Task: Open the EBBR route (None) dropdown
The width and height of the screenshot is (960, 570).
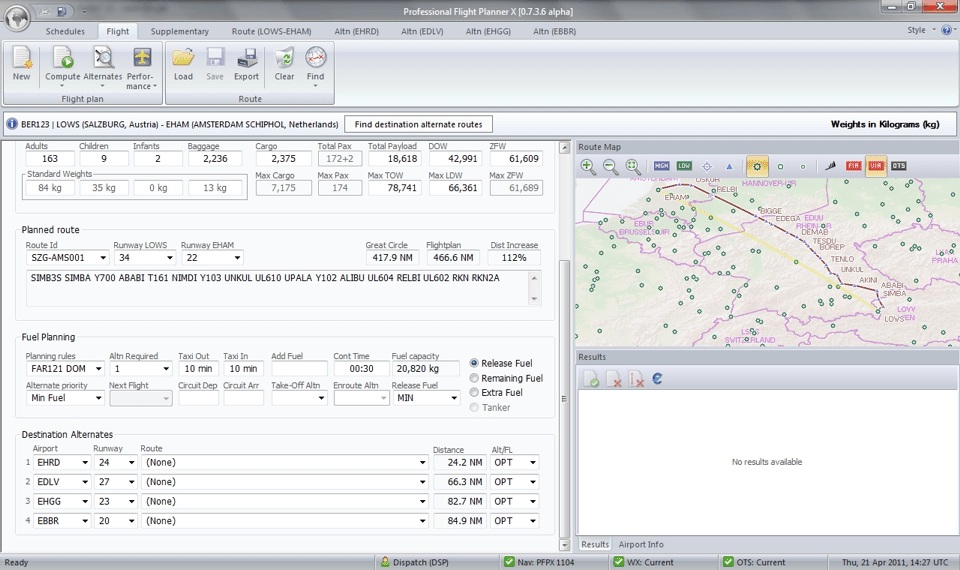Action: click(x=422, y=521)
